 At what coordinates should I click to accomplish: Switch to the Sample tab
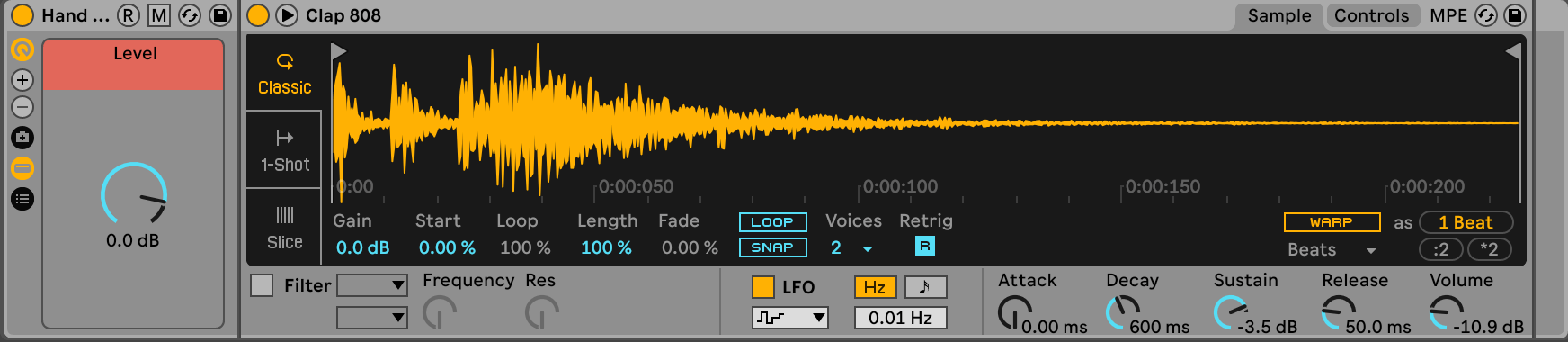click(1278, 15)
